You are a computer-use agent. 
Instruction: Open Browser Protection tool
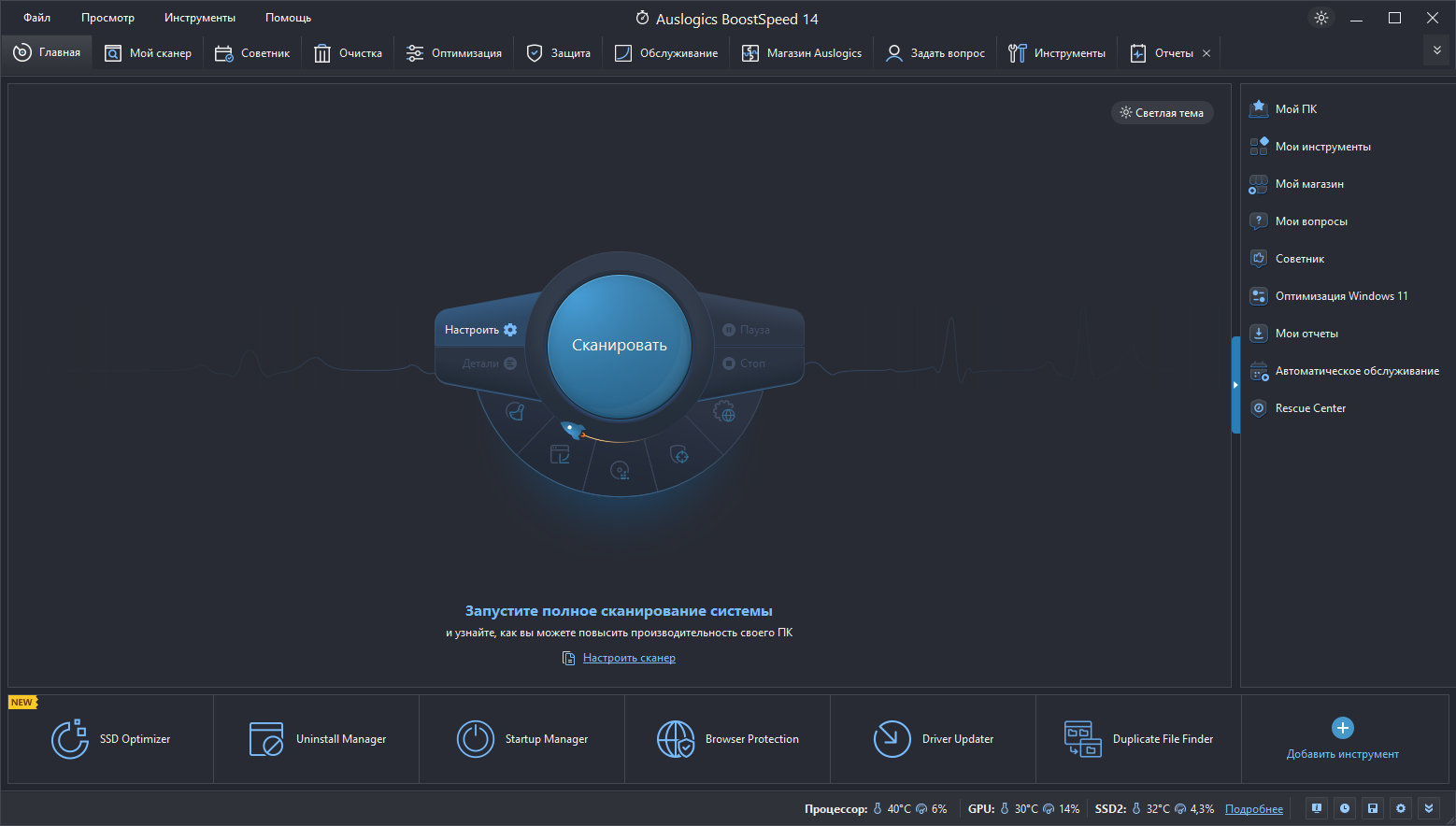pos(728,739)
